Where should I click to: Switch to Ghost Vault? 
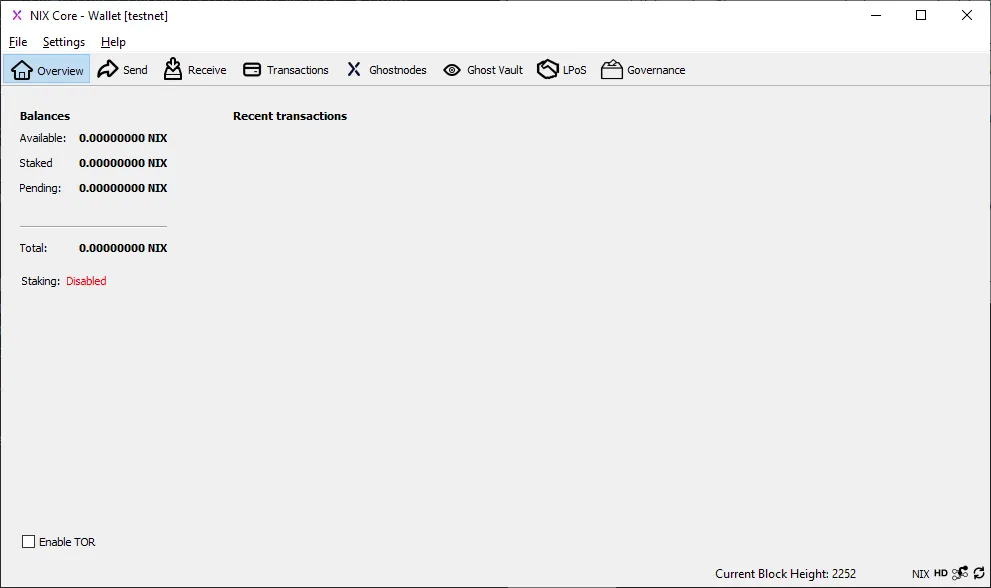(483, 70)
